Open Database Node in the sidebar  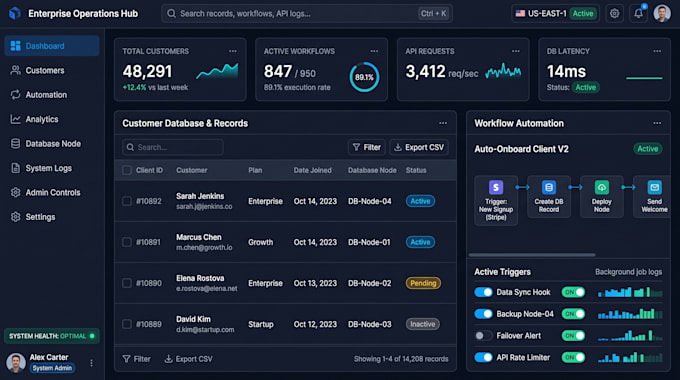coord(52,144)
